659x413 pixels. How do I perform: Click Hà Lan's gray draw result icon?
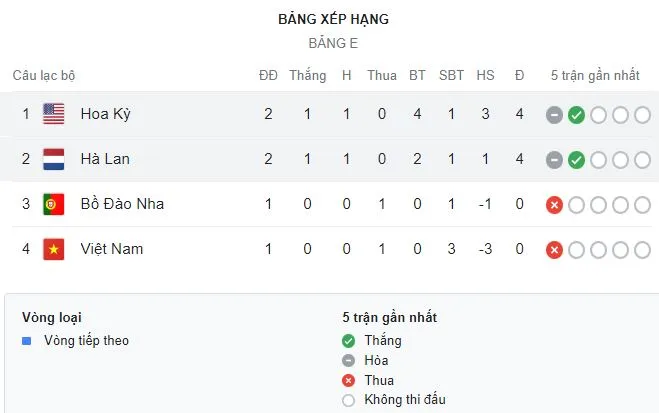[x=554, y=160]
